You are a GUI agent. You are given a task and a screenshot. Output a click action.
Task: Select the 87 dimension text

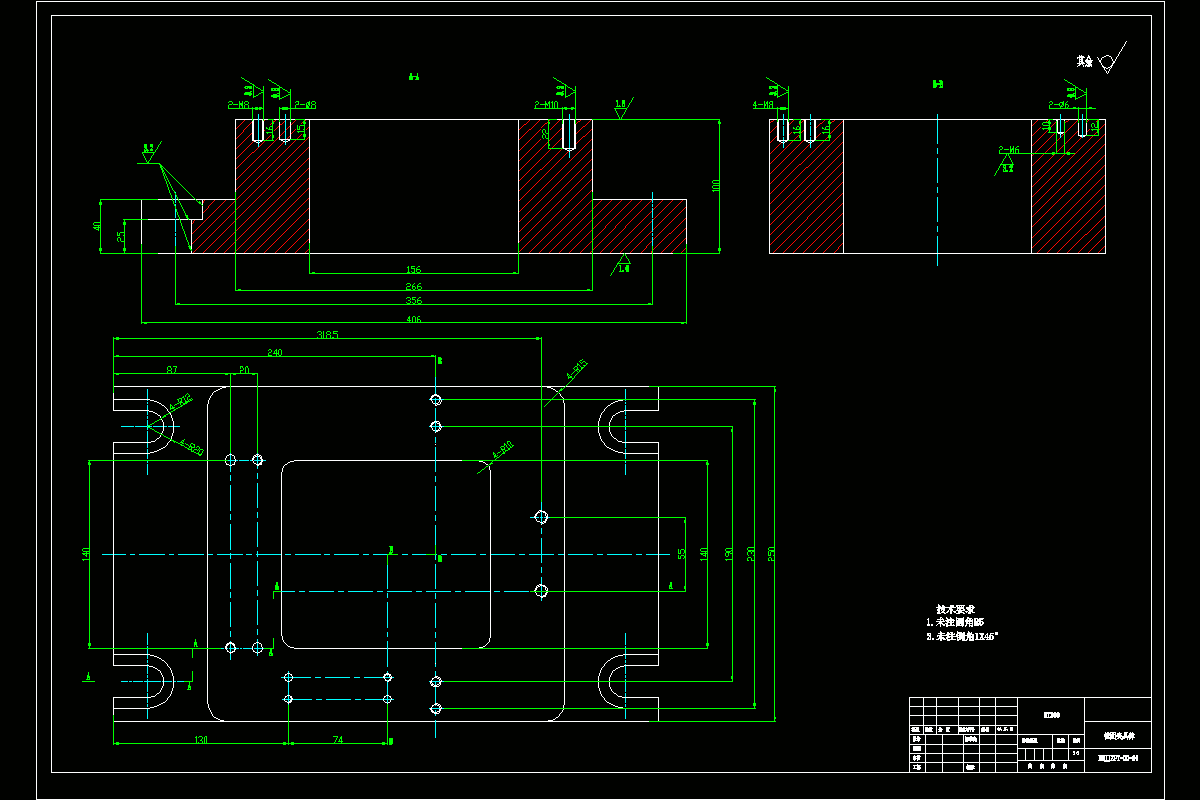172,369
